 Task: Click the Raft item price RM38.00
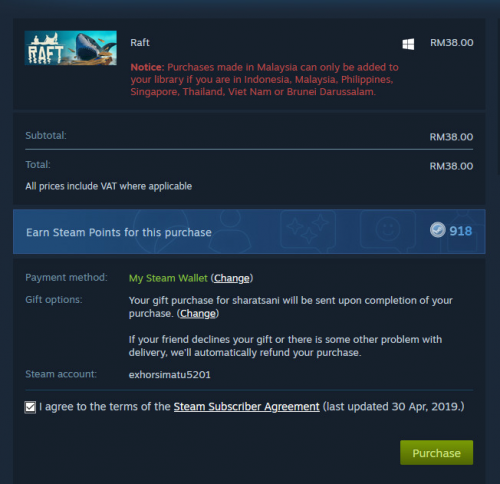click(x=452, y=43)
